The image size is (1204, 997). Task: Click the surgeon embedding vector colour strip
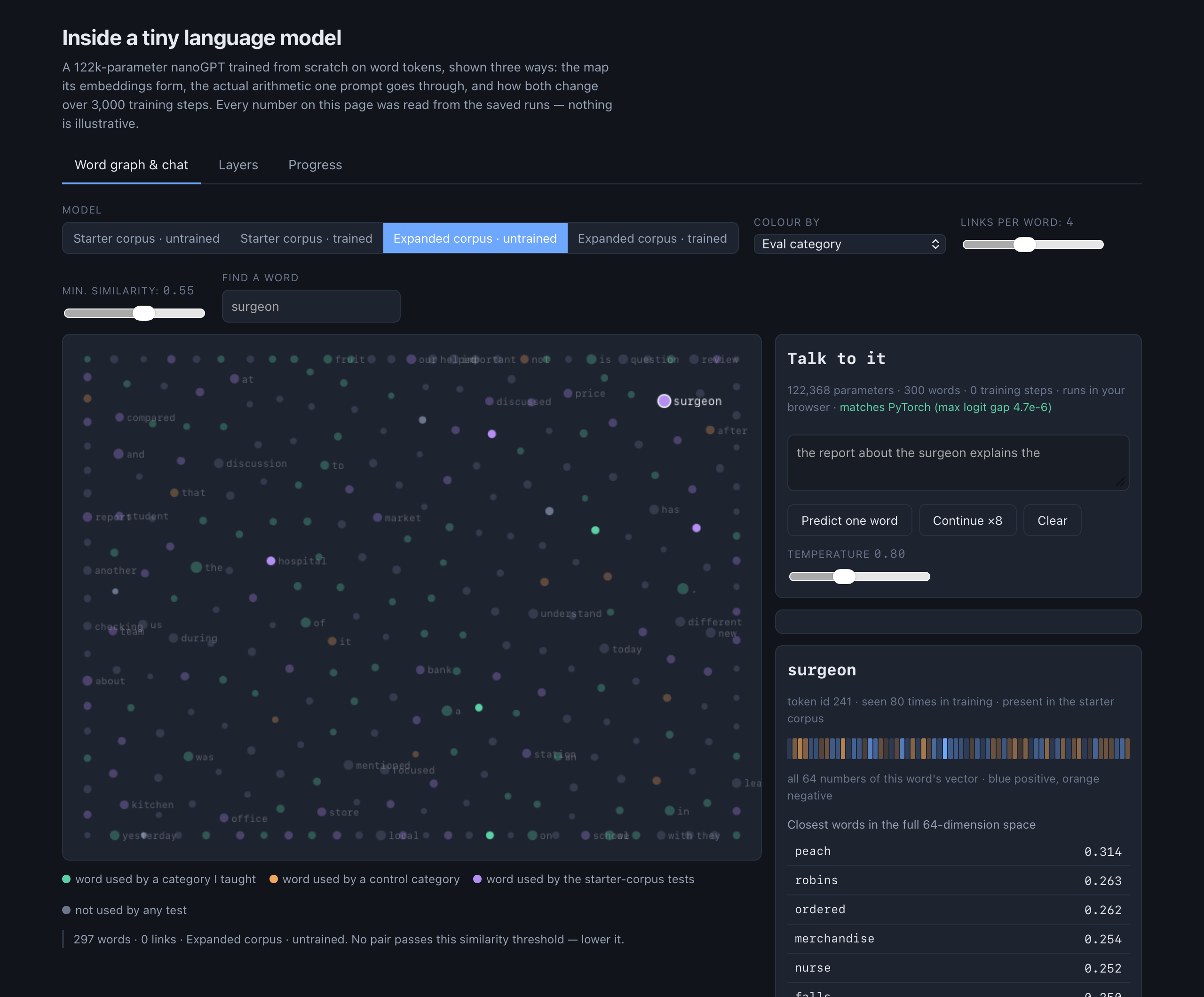tap(958, 749)
